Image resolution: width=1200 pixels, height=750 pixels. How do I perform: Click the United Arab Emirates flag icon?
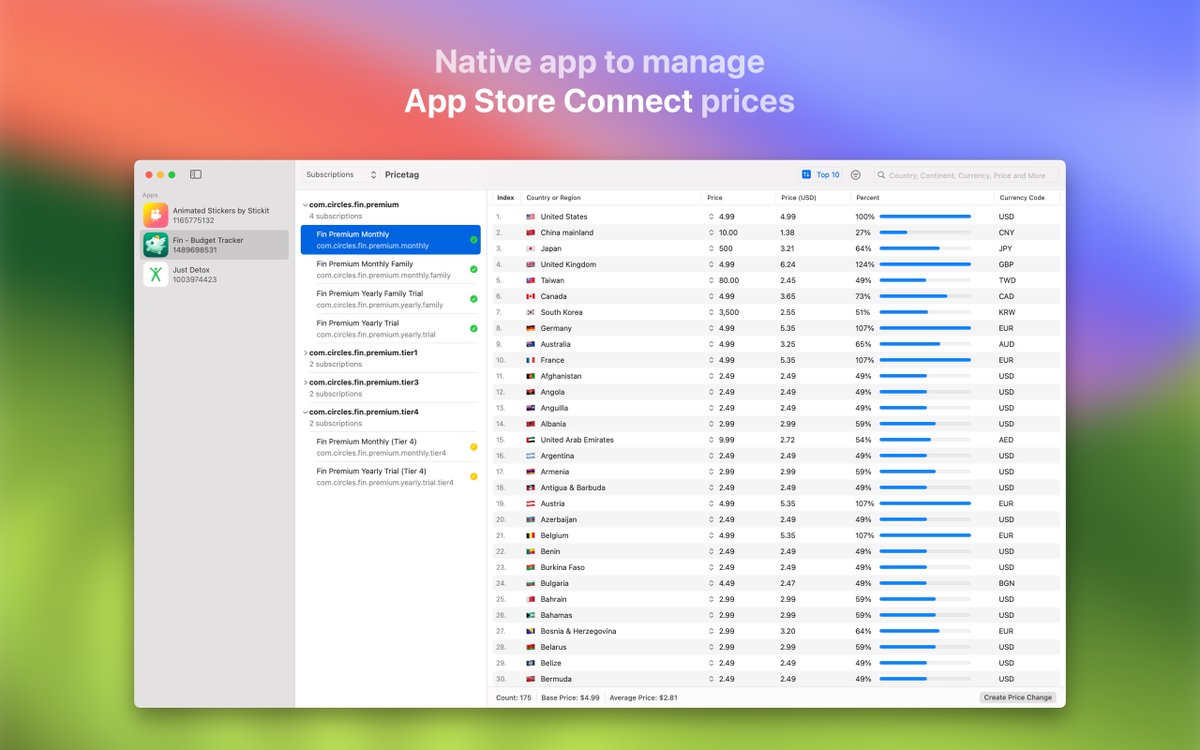pyautogui.click(x=531, y=440)
